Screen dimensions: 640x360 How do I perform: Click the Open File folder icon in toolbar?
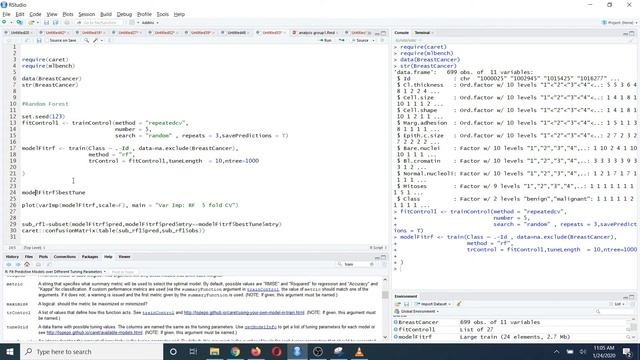point(31,22)
